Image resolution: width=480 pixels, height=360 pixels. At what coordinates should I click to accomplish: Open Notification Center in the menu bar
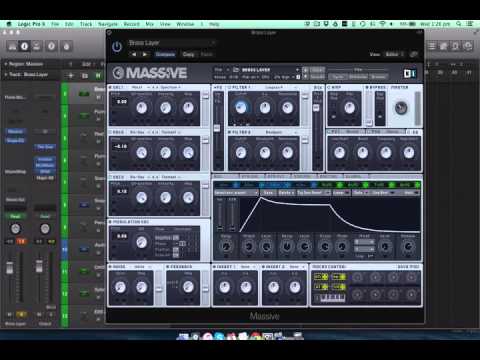point(470,24)
